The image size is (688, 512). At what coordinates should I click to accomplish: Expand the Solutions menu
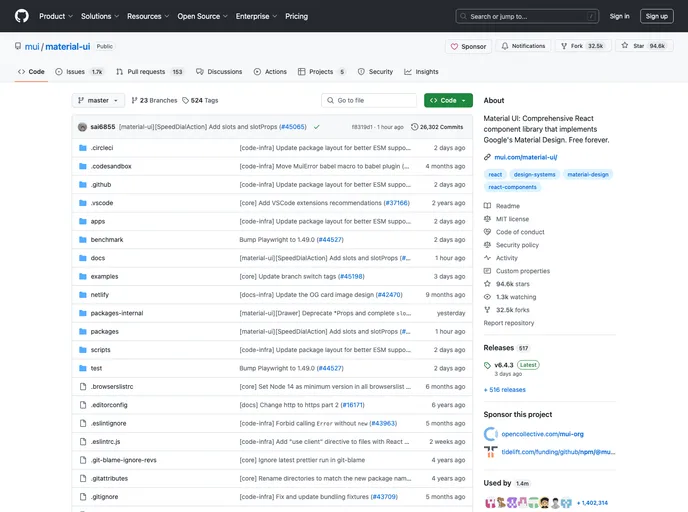pos(100,16)
